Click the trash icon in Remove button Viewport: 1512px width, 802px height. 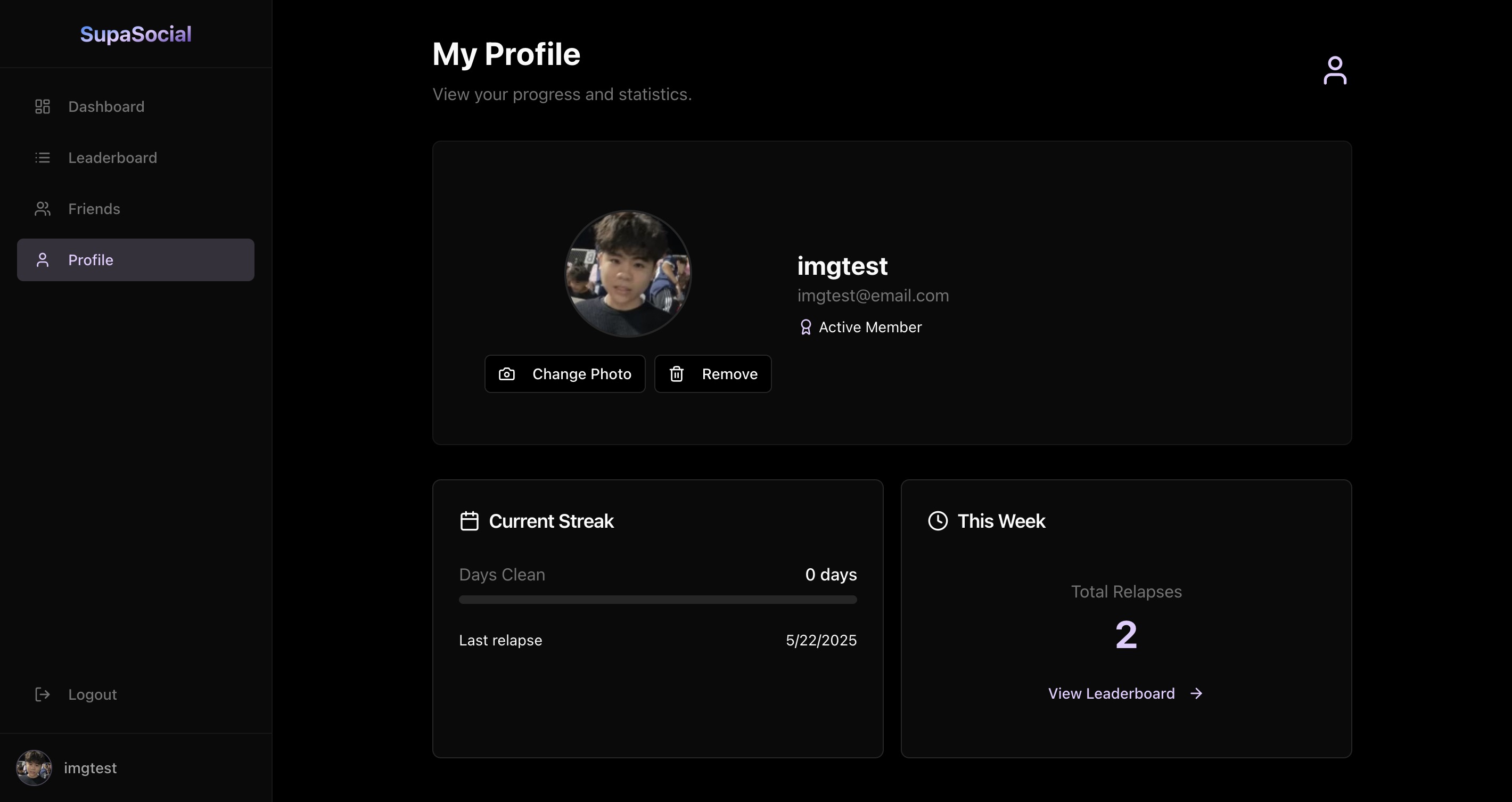(x=676, y=374)
